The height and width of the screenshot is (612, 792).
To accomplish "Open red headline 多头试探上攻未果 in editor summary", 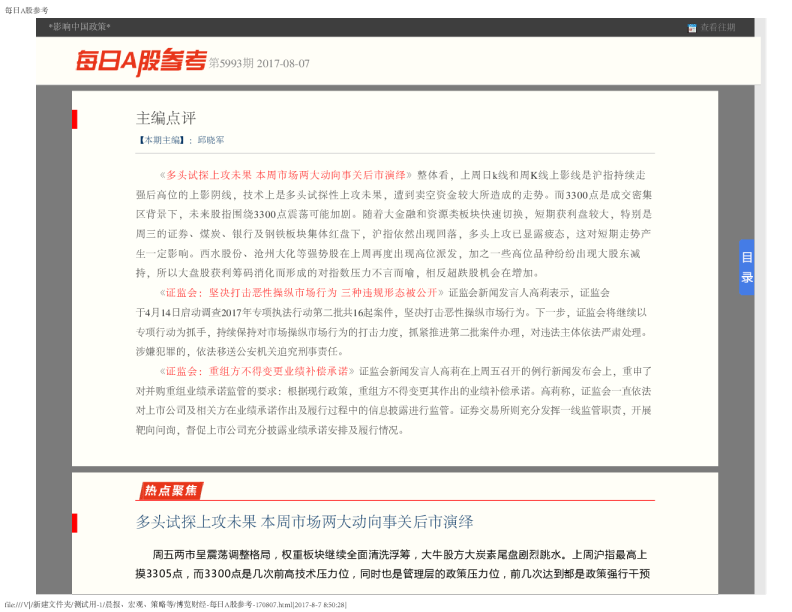I will pos(286,175).
